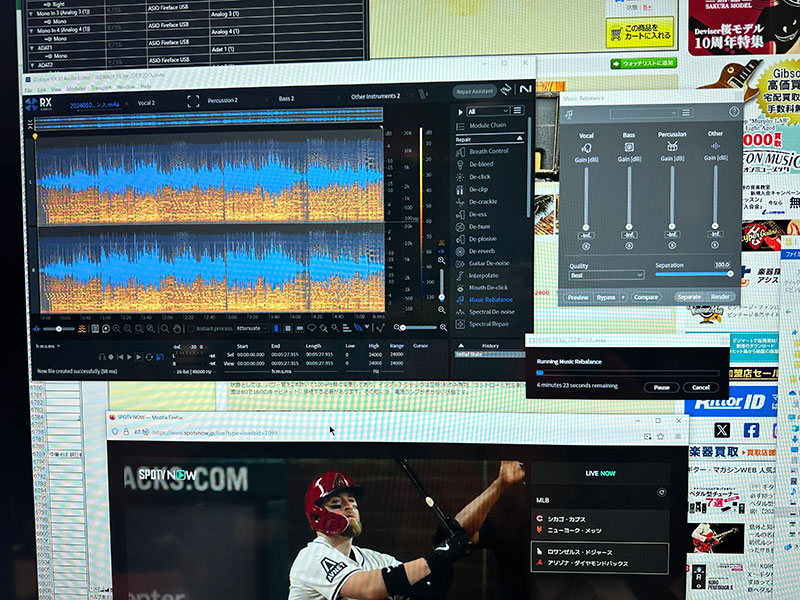Open the Module Chain
Viewport: 800px width, 600px height.
click(481, 126)
